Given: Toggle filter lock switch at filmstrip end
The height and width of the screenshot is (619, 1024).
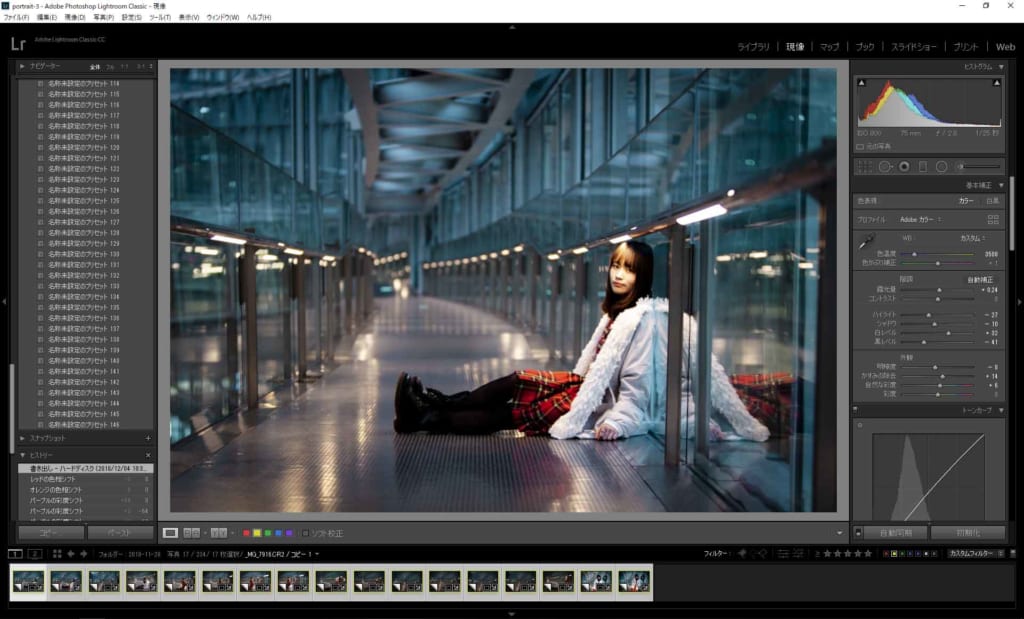Looking at the screenshot, I should click(1013, 553).
